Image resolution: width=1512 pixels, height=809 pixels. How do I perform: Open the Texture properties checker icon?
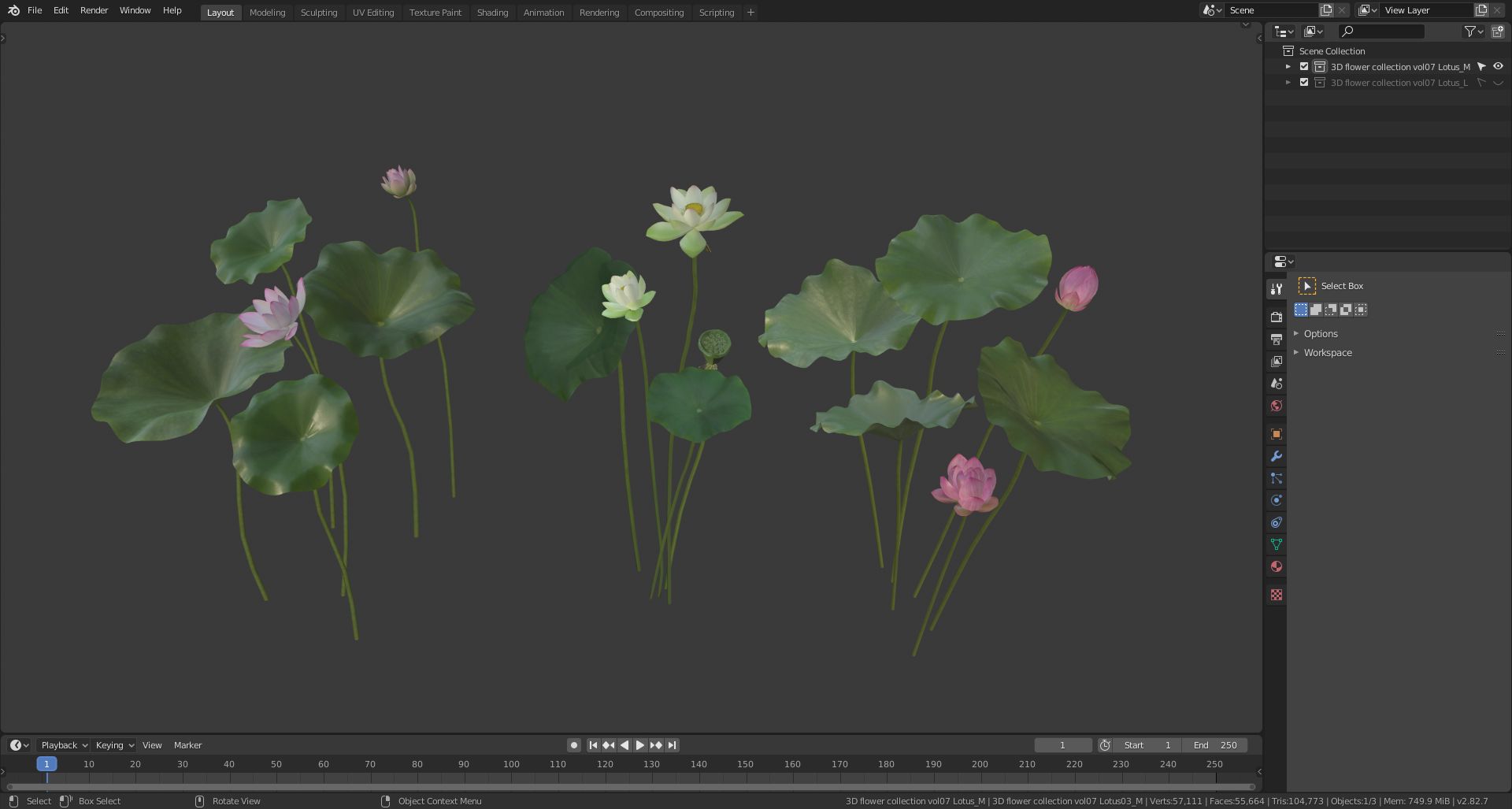(x=1277, y=596)
